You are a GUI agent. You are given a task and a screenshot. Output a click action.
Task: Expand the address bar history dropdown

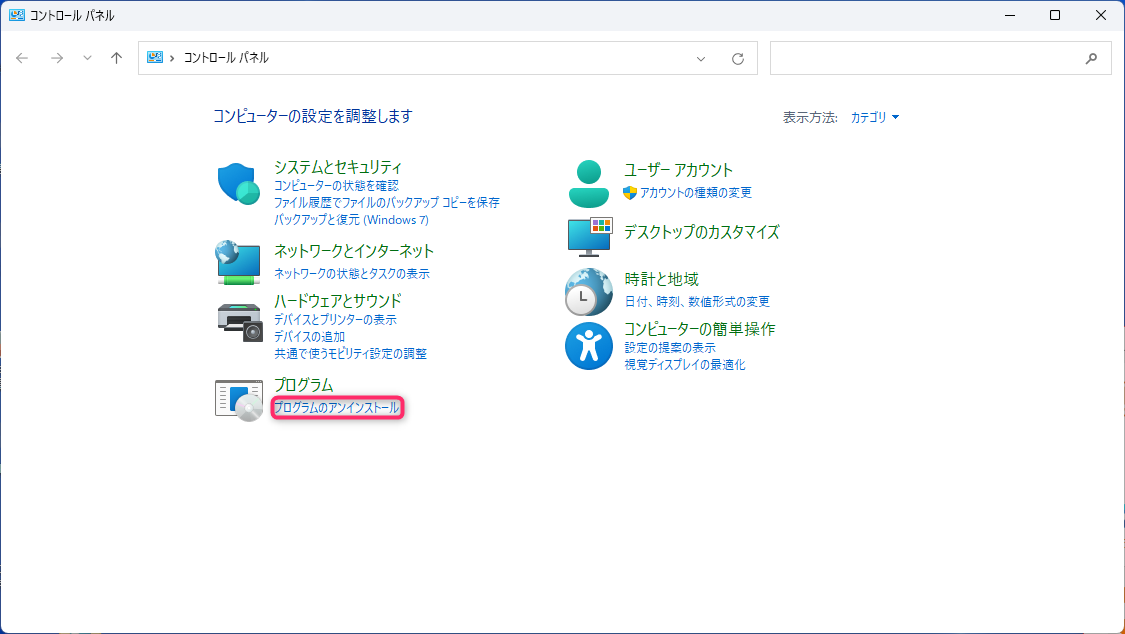tap(701, 59)
